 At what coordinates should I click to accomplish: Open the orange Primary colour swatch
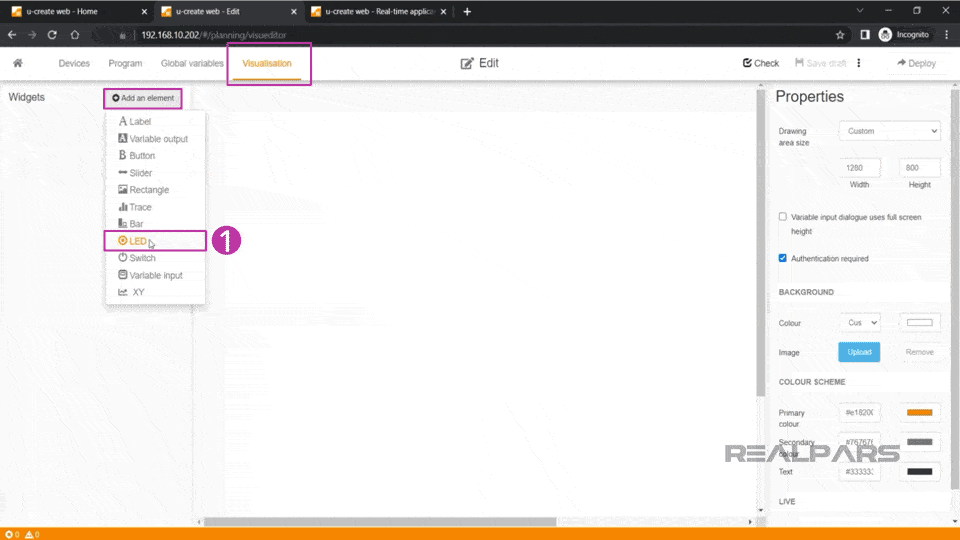tap(920, 413)
